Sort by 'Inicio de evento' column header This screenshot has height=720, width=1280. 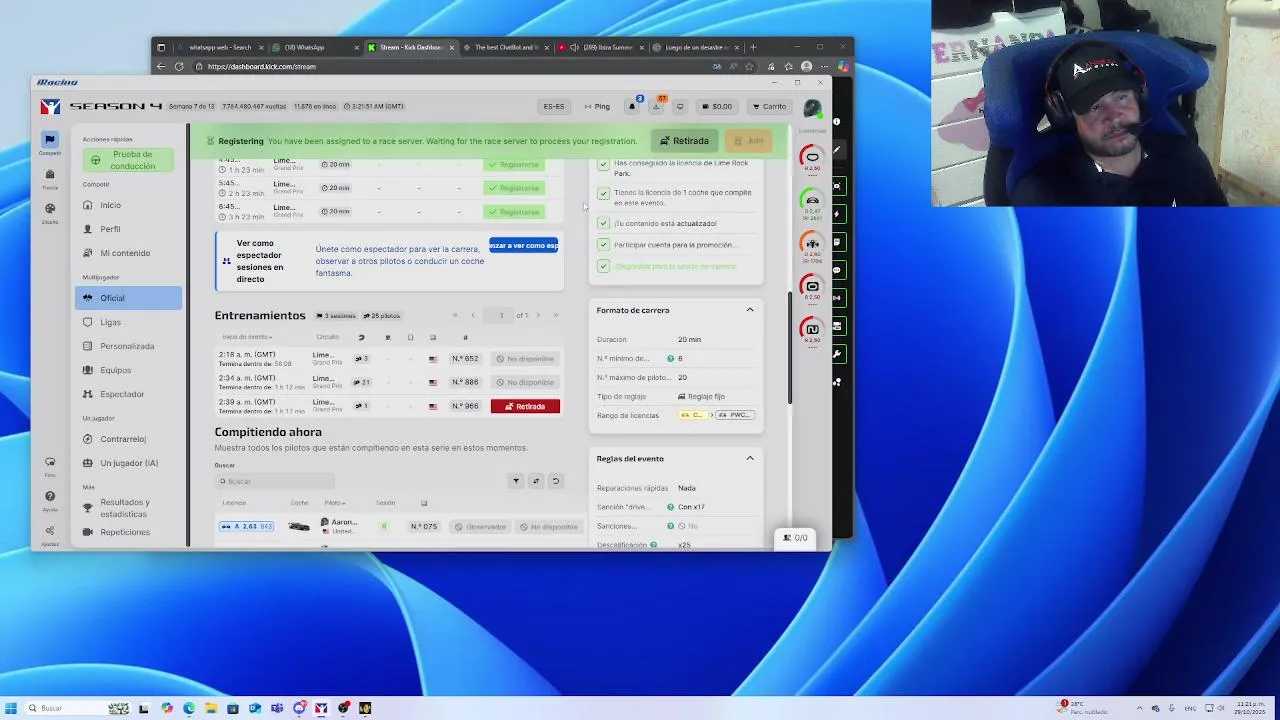tap(247, 337)
